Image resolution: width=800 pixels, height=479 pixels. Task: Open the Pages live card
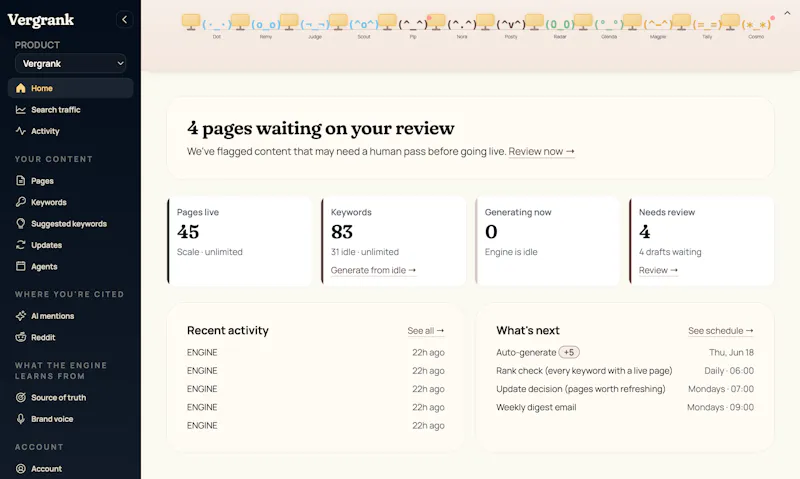coord(240,241)
